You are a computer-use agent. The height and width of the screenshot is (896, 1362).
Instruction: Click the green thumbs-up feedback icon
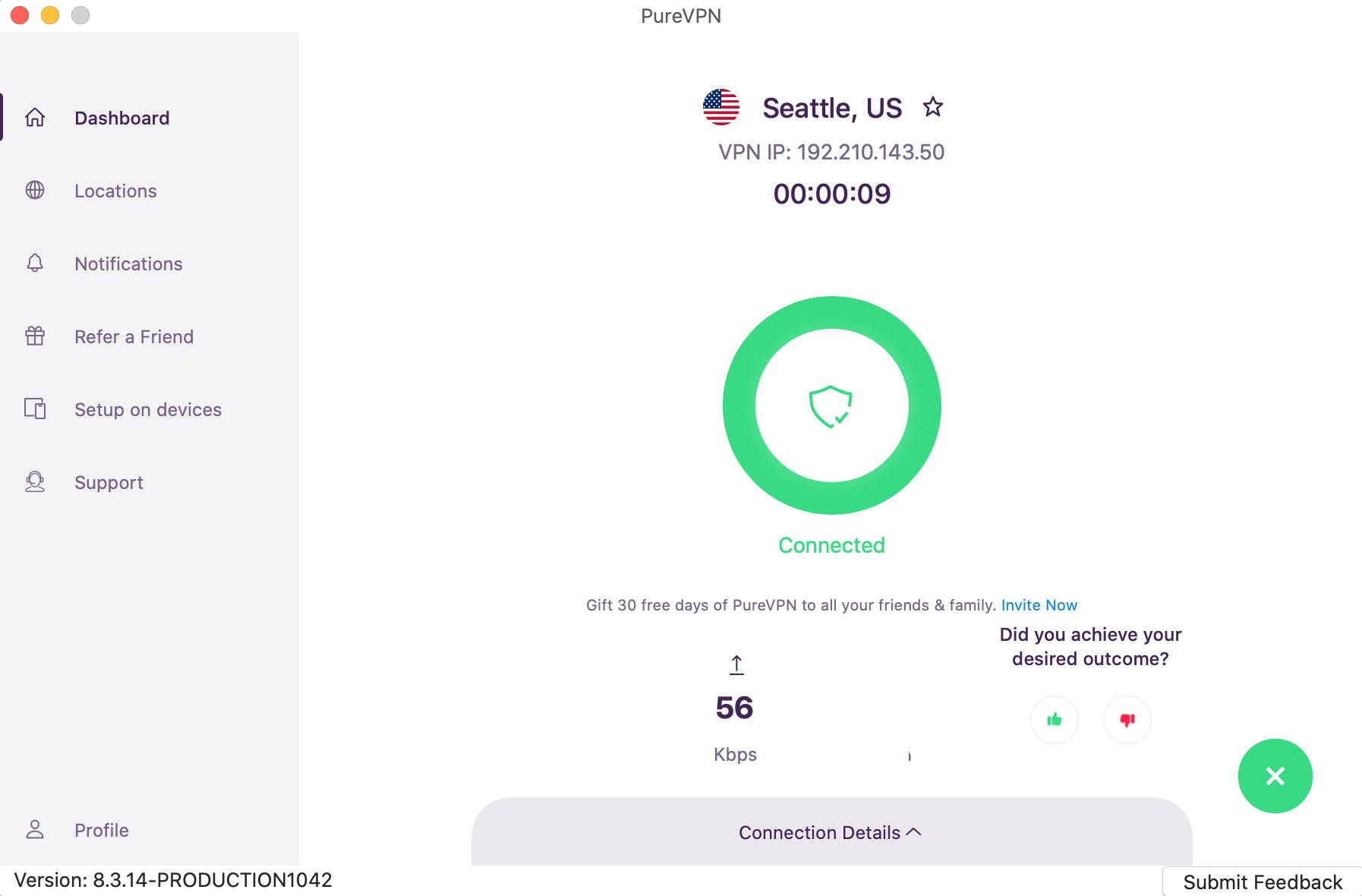(x=1055, y=720)
